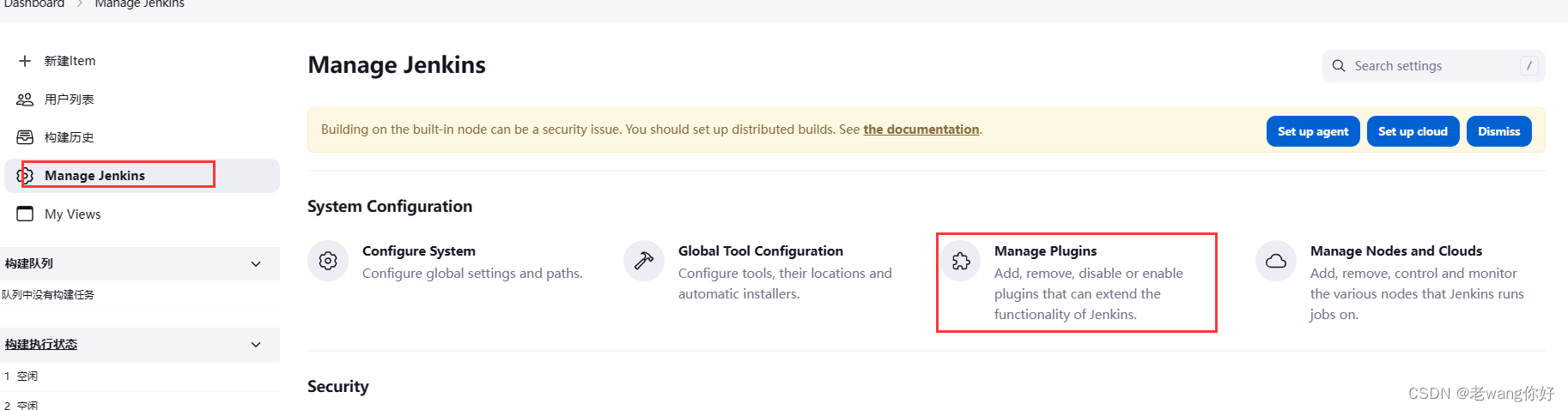Click the 队列中没有构建任务 text
The height and width of the screenshot is (410, 1568).
(48, 295)
